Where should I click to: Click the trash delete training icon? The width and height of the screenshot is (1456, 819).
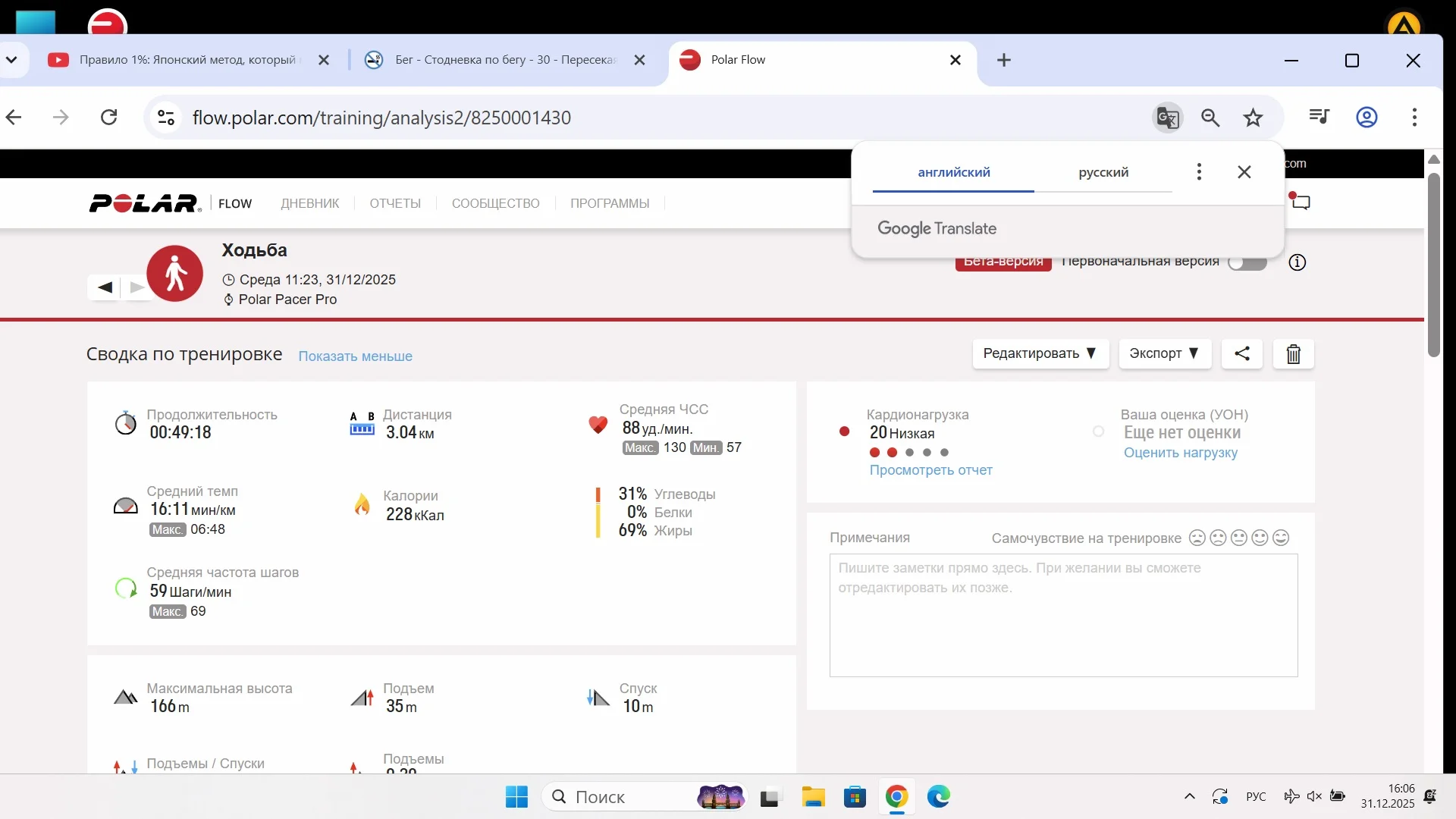tap(1293, 354)
